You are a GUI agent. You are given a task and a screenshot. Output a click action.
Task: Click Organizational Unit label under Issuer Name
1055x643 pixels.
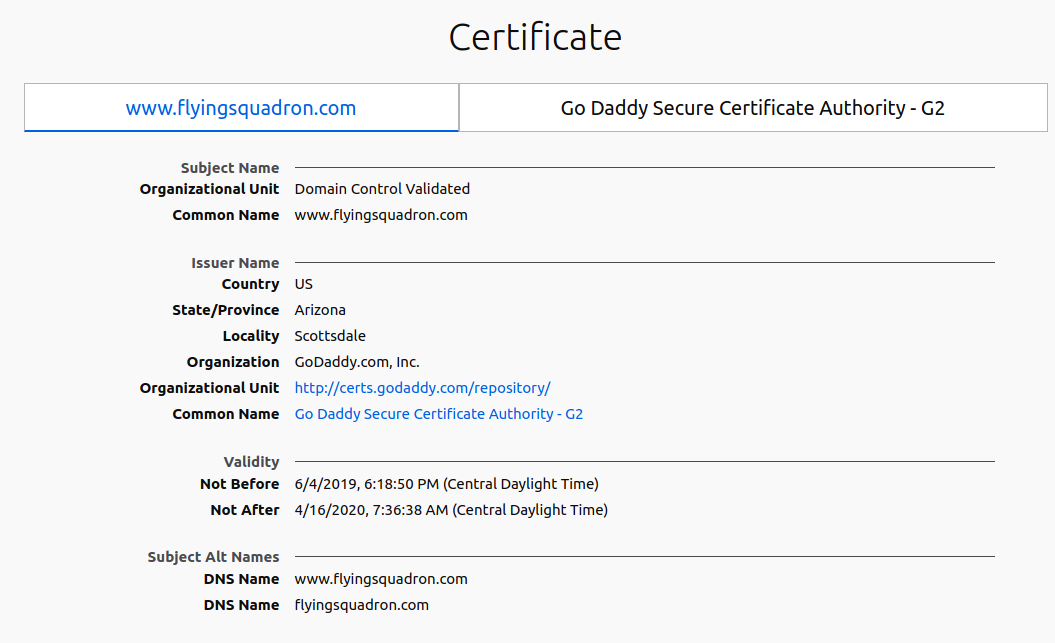pyautogui.click(x=209, y=388)
